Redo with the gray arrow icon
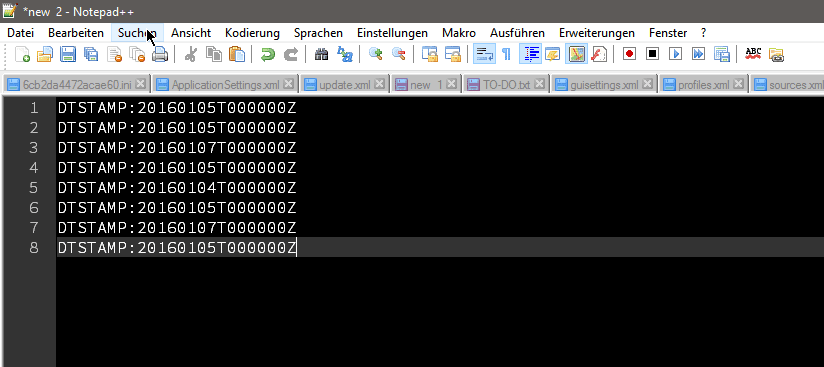 point(291,54)
